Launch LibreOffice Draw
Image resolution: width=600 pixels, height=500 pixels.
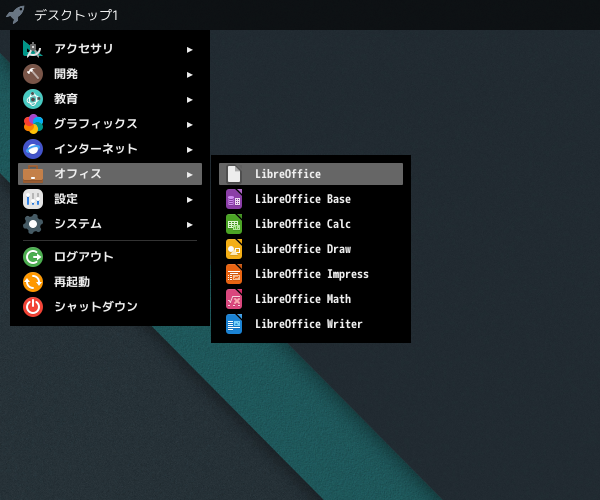(311, 249)
